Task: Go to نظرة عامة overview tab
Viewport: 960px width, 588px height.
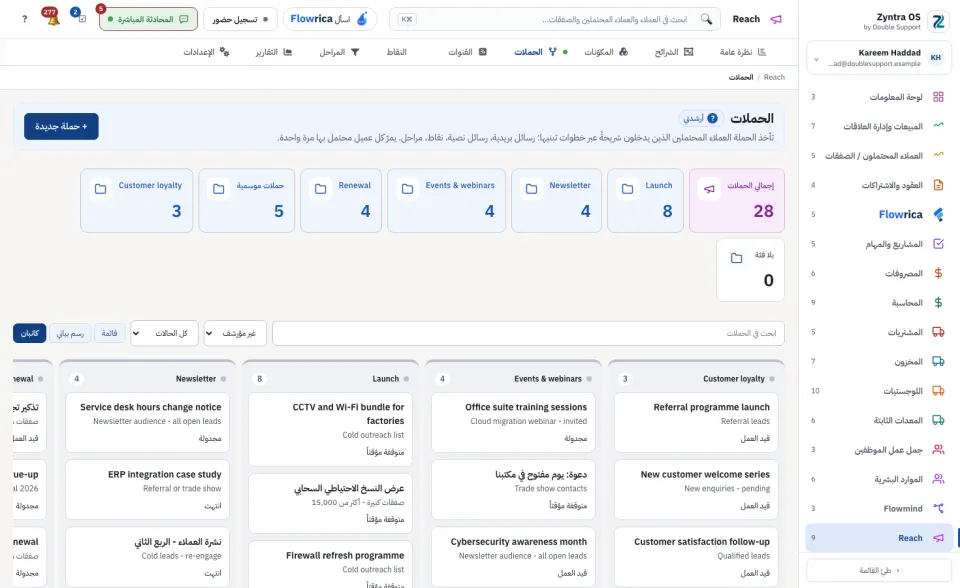Action: (x=743, y=52)
